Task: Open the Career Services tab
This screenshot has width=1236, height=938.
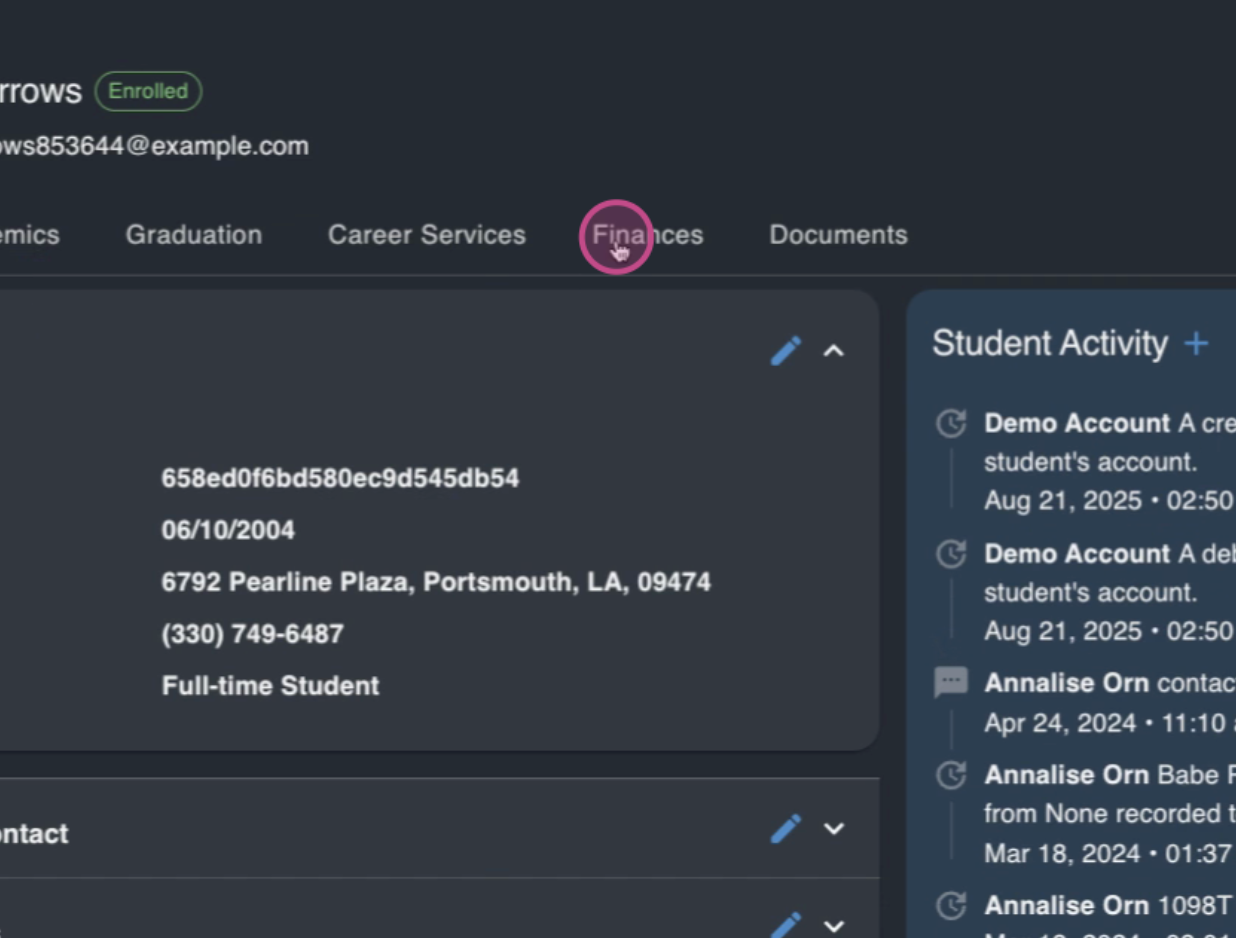Action: click(427, 235)
